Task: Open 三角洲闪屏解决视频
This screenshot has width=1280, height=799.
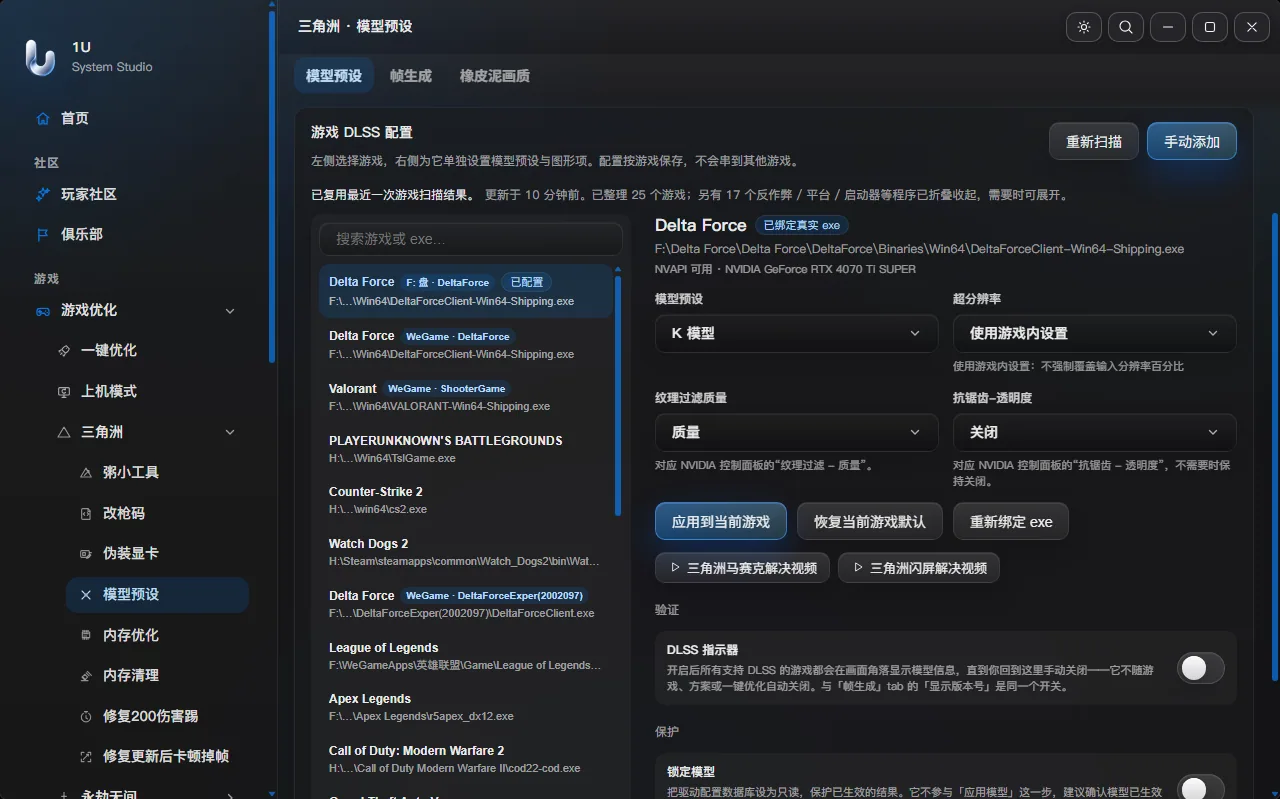Action: point(919,568)
